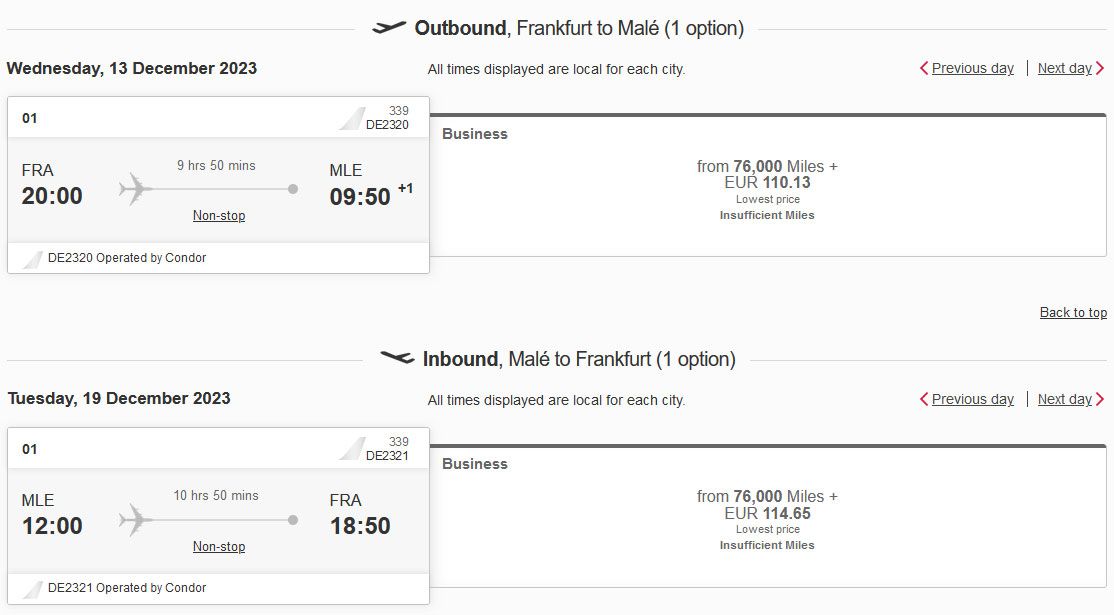Open the Non-stop details for flight DE2321
The height and width of the screenshot is (615, 1114).
point(219,546)
